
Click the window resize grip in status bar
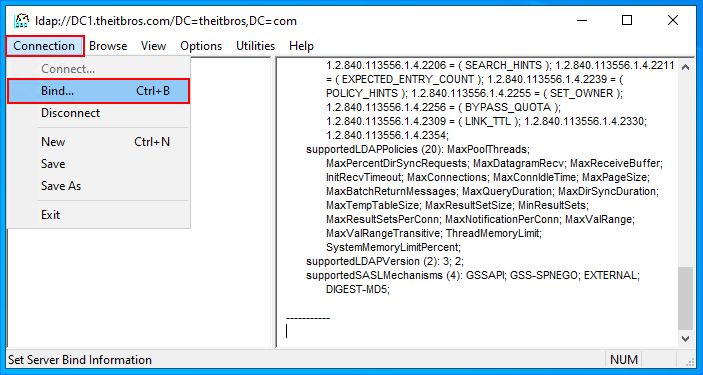coord(690,361)
